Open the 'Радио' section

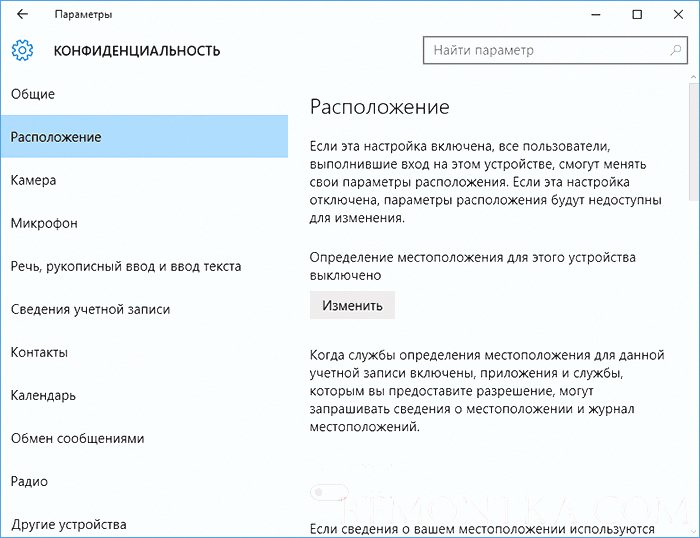pos(144,481)
